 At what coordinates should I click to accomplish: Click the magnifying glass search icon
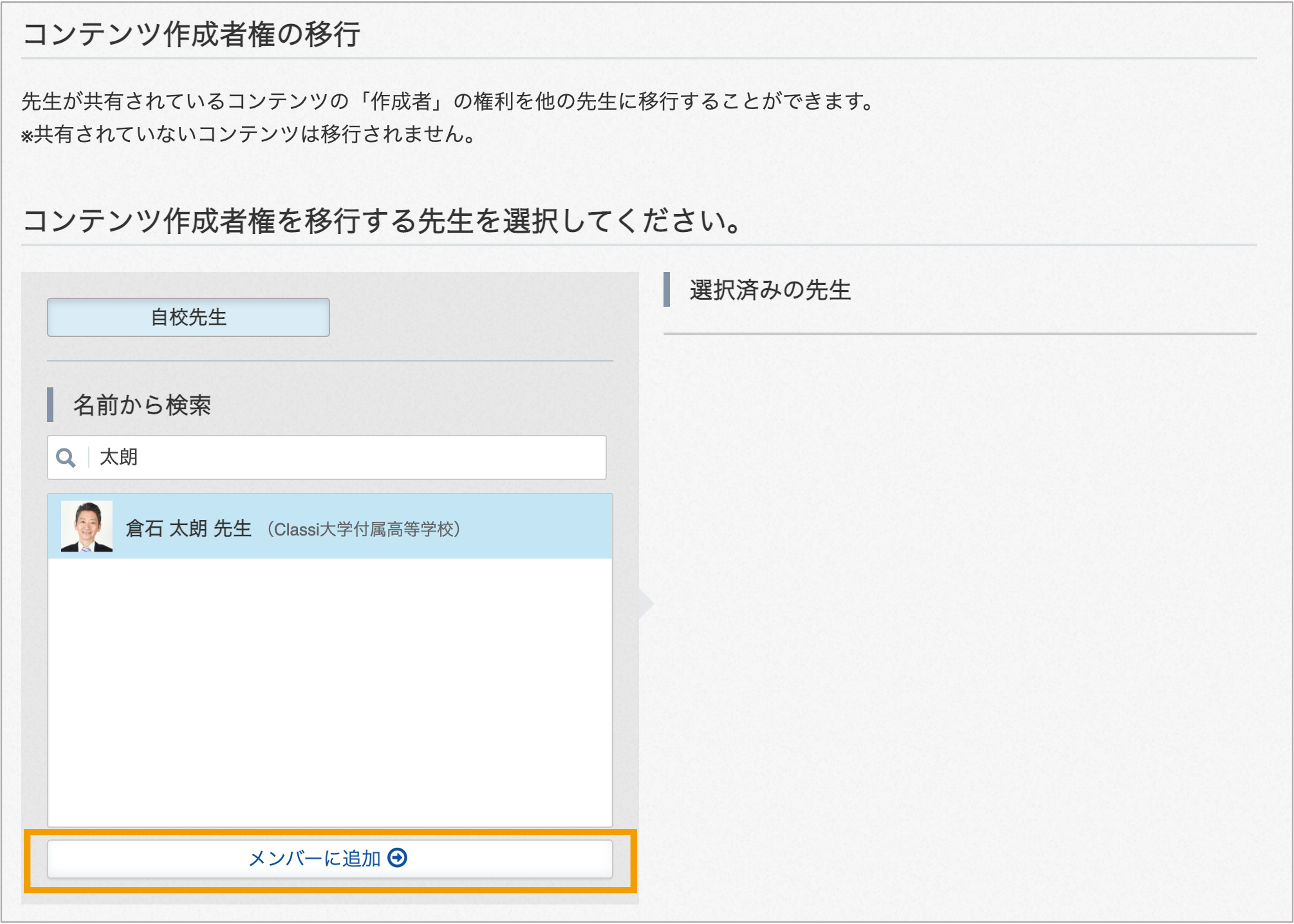click(65, 458)
